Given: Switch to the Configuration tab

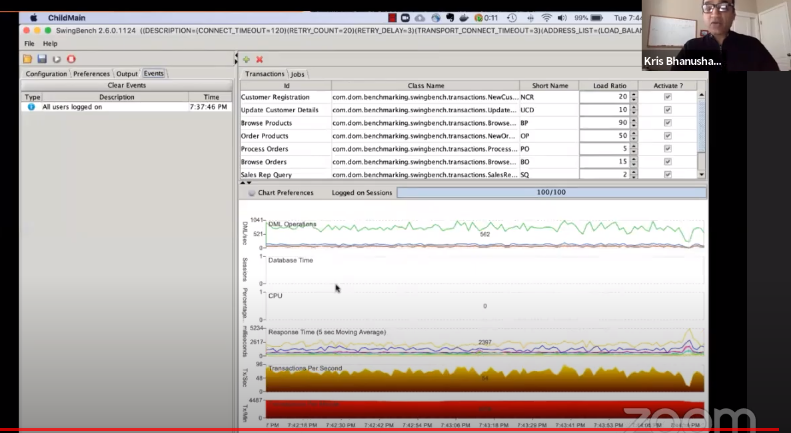Looking at the screenshot, I should pyautogui.click(x=46, y=74).
